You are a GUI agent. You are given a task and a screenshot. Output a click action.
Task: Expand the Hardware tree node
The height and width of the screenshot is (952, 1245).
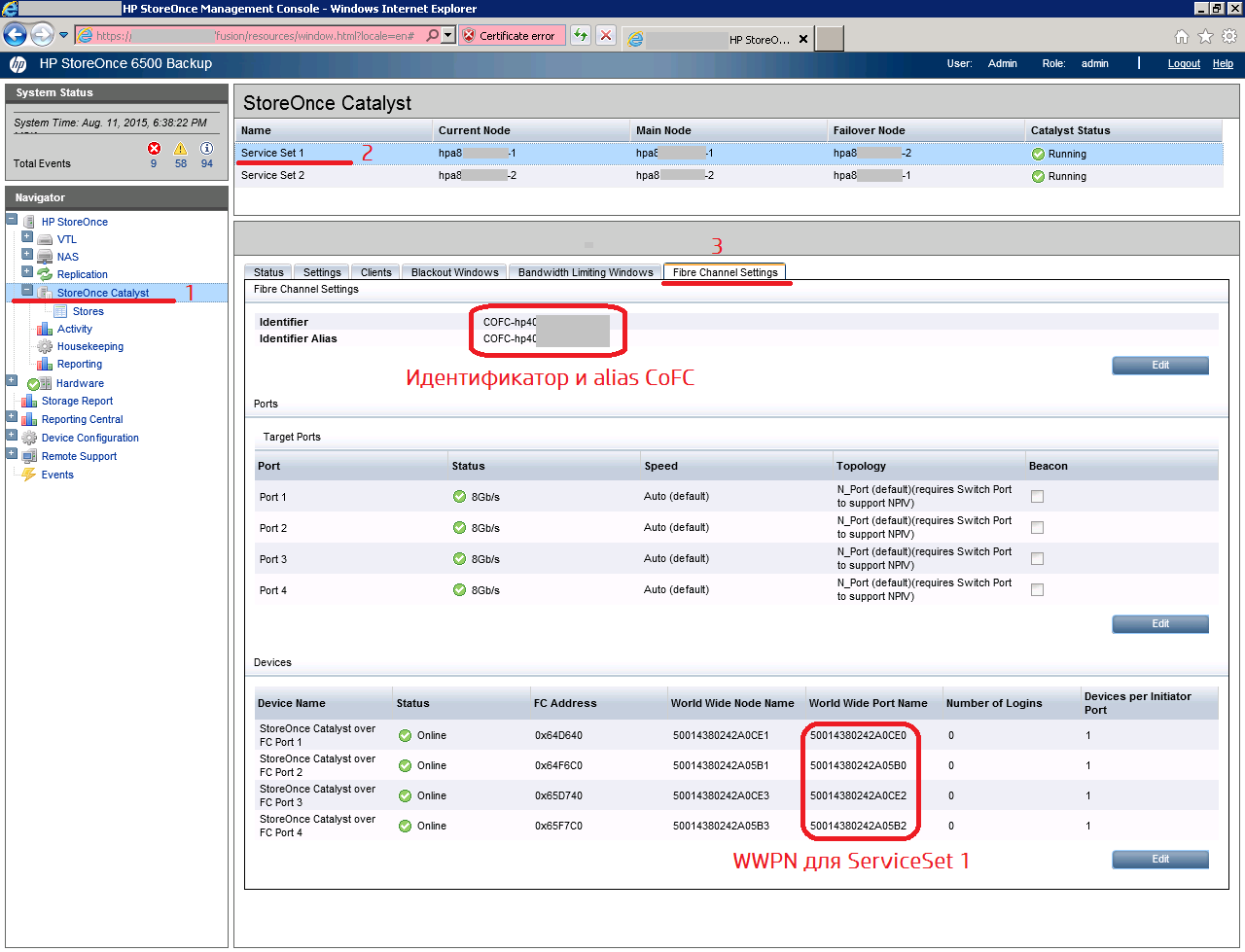[12, 380]
